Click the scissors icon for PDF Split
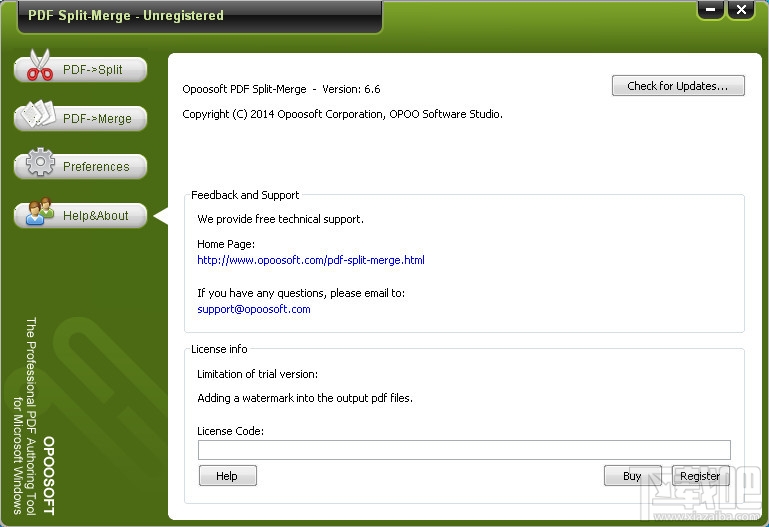Image resolution: width=769 pixels, height=527 pixels. point(40,65)
